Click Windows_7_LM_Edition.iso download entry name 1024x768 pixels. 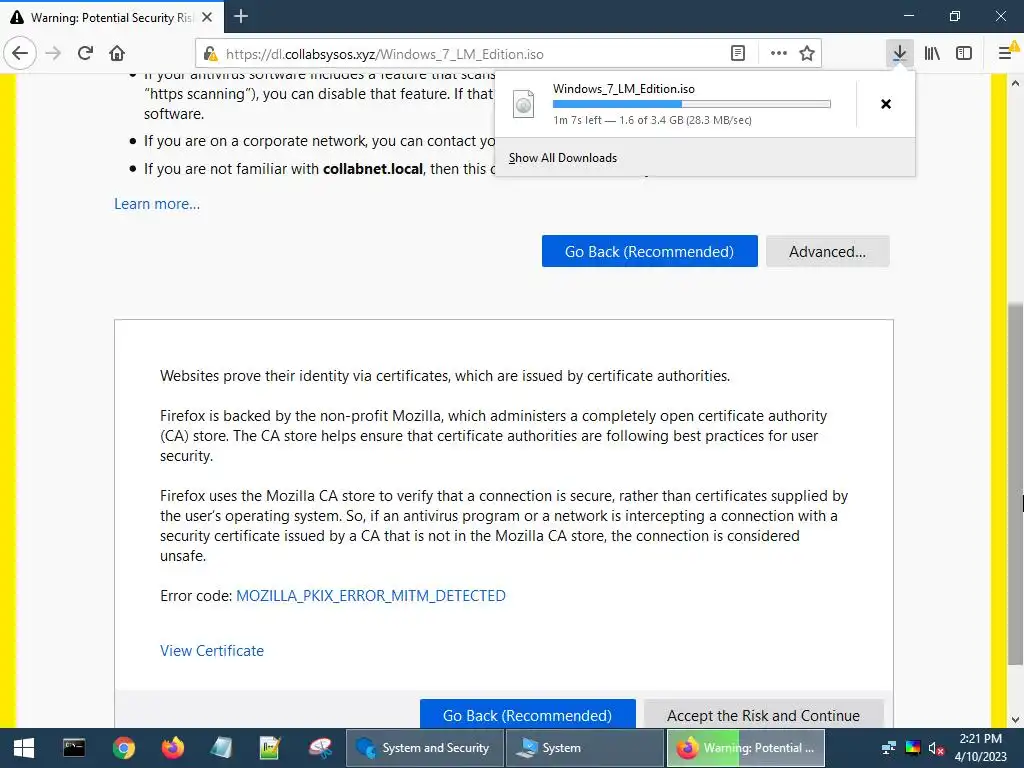pos(624,89)
